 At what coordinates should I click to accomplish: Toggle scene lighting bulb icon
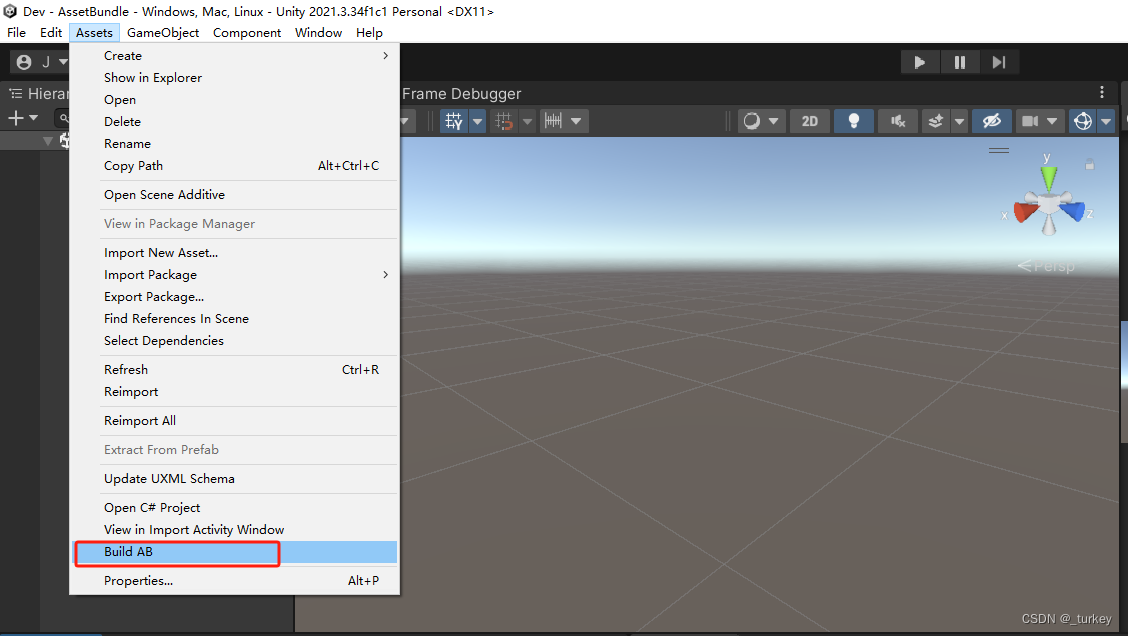853,120
